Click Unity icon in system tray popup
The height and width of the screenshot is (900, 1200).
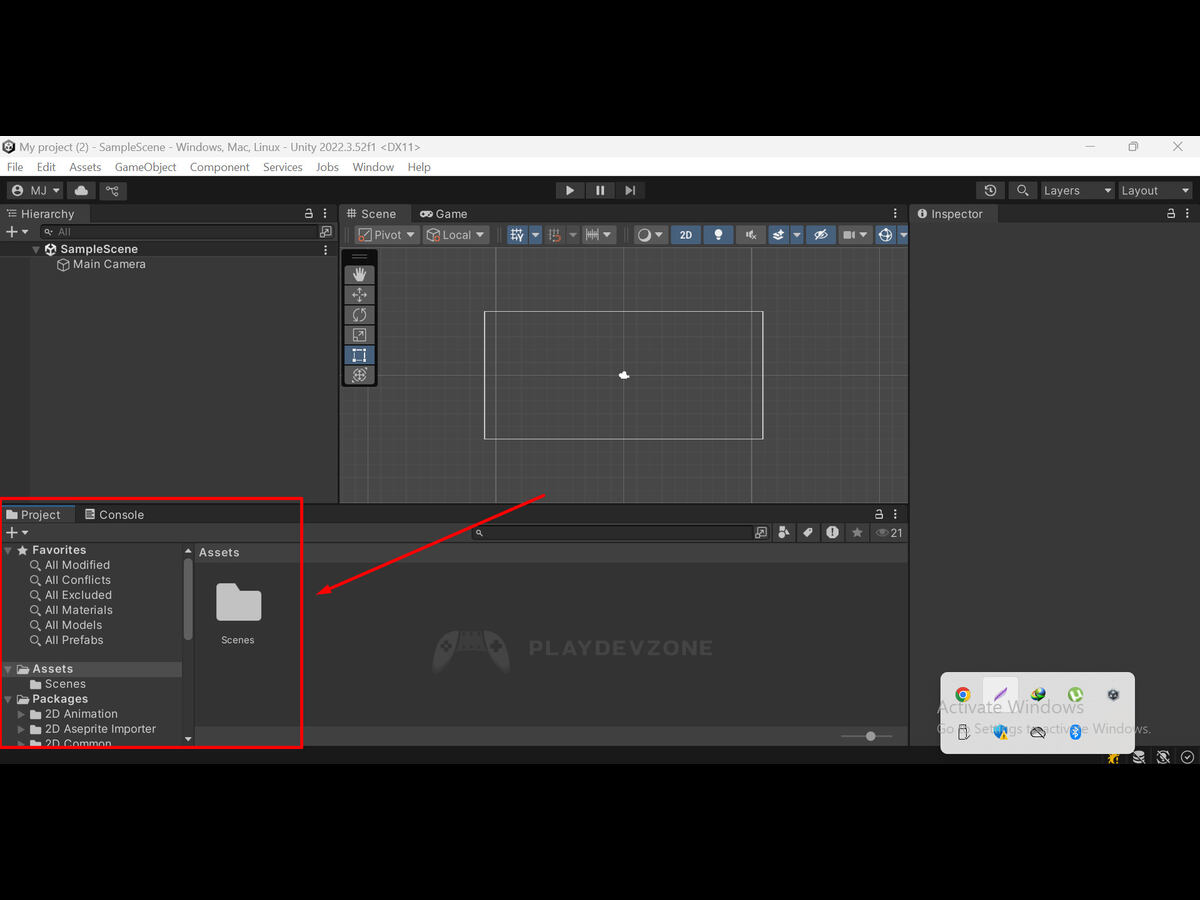pos(1113,694)
